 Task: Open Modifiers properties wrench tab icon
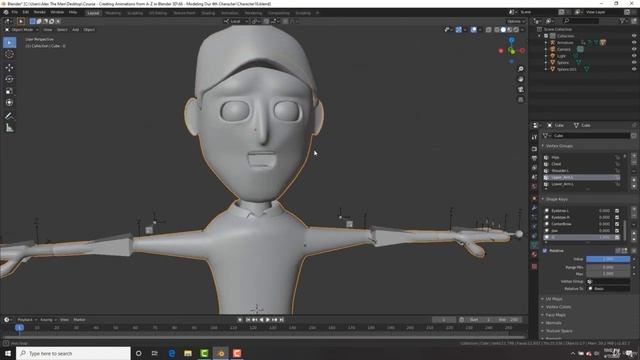534,208
